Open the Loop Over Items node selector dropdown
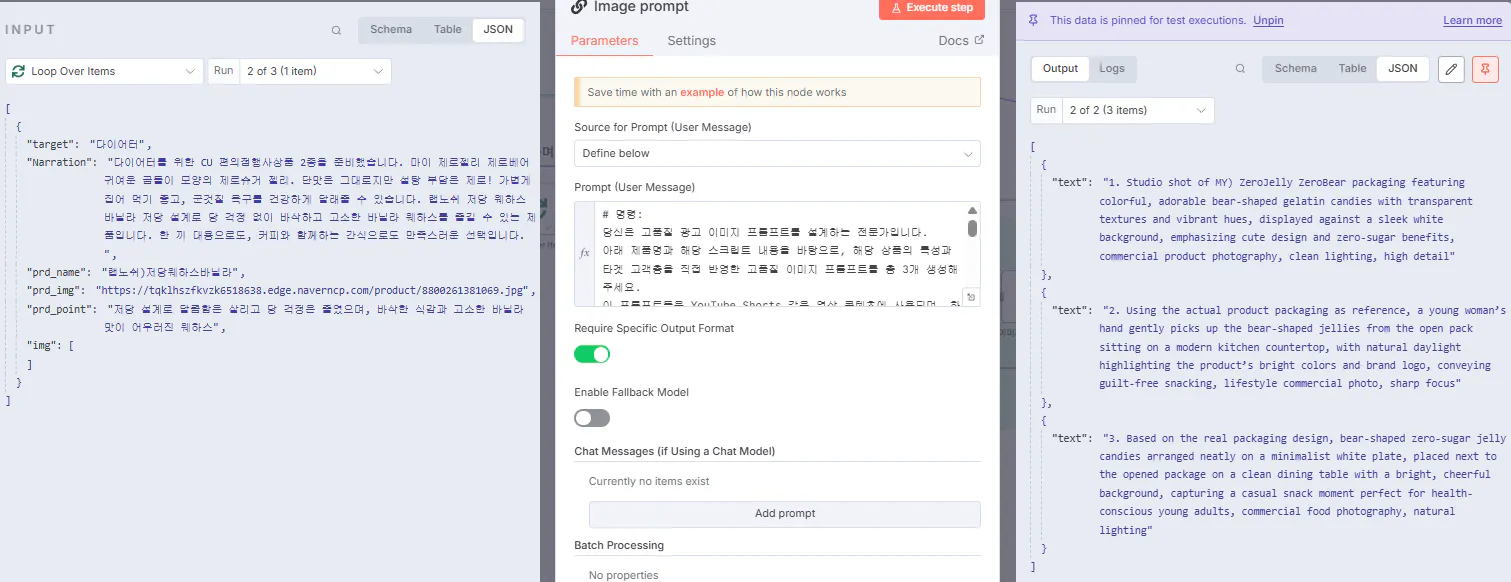Image resolution: width=1511 pixels, height=582 pixels. click(x=190, y=71)
